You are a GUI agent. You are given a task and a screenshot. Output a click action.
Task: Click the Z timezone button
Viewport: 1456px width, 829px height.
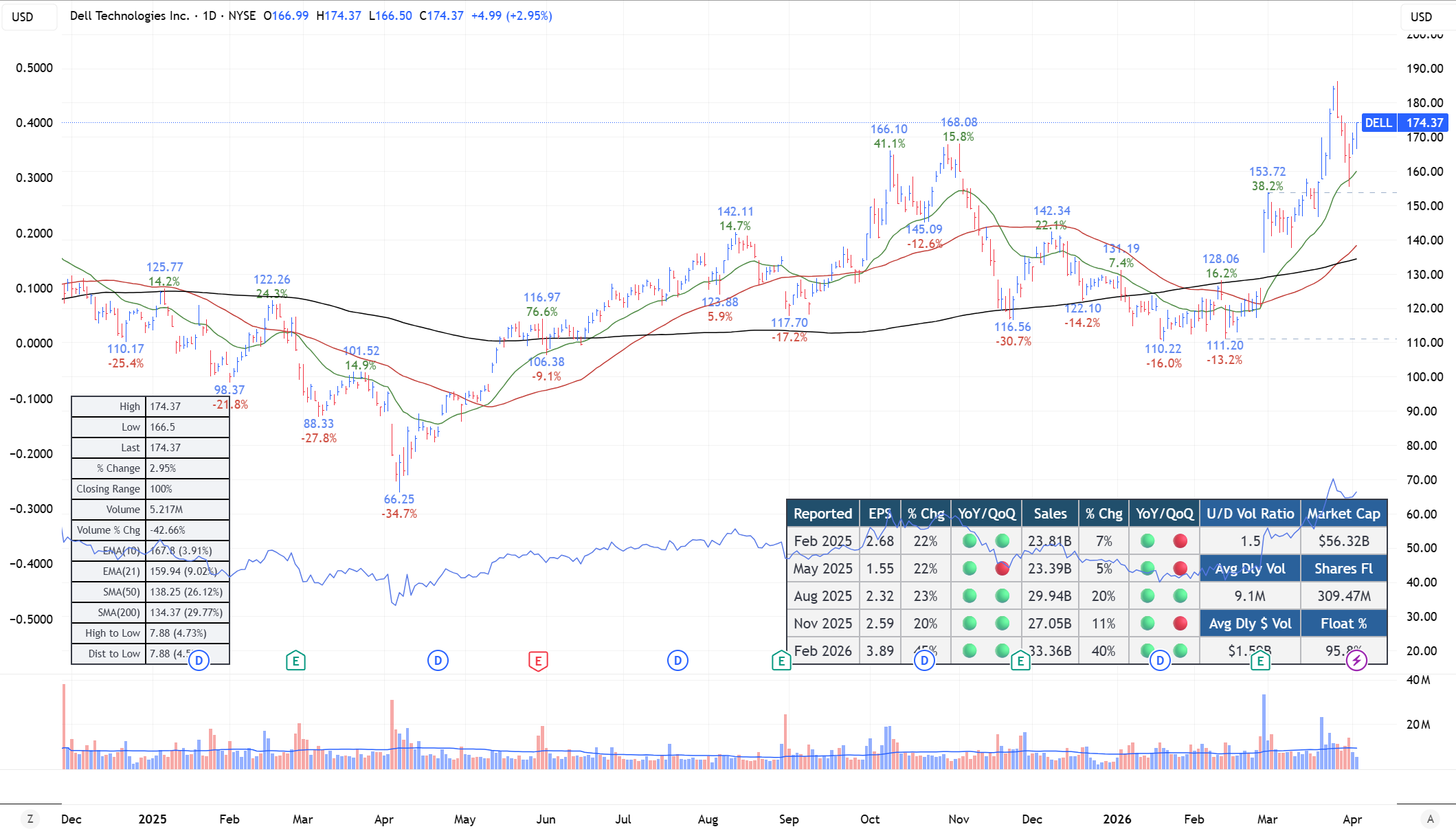pos(30,819)
